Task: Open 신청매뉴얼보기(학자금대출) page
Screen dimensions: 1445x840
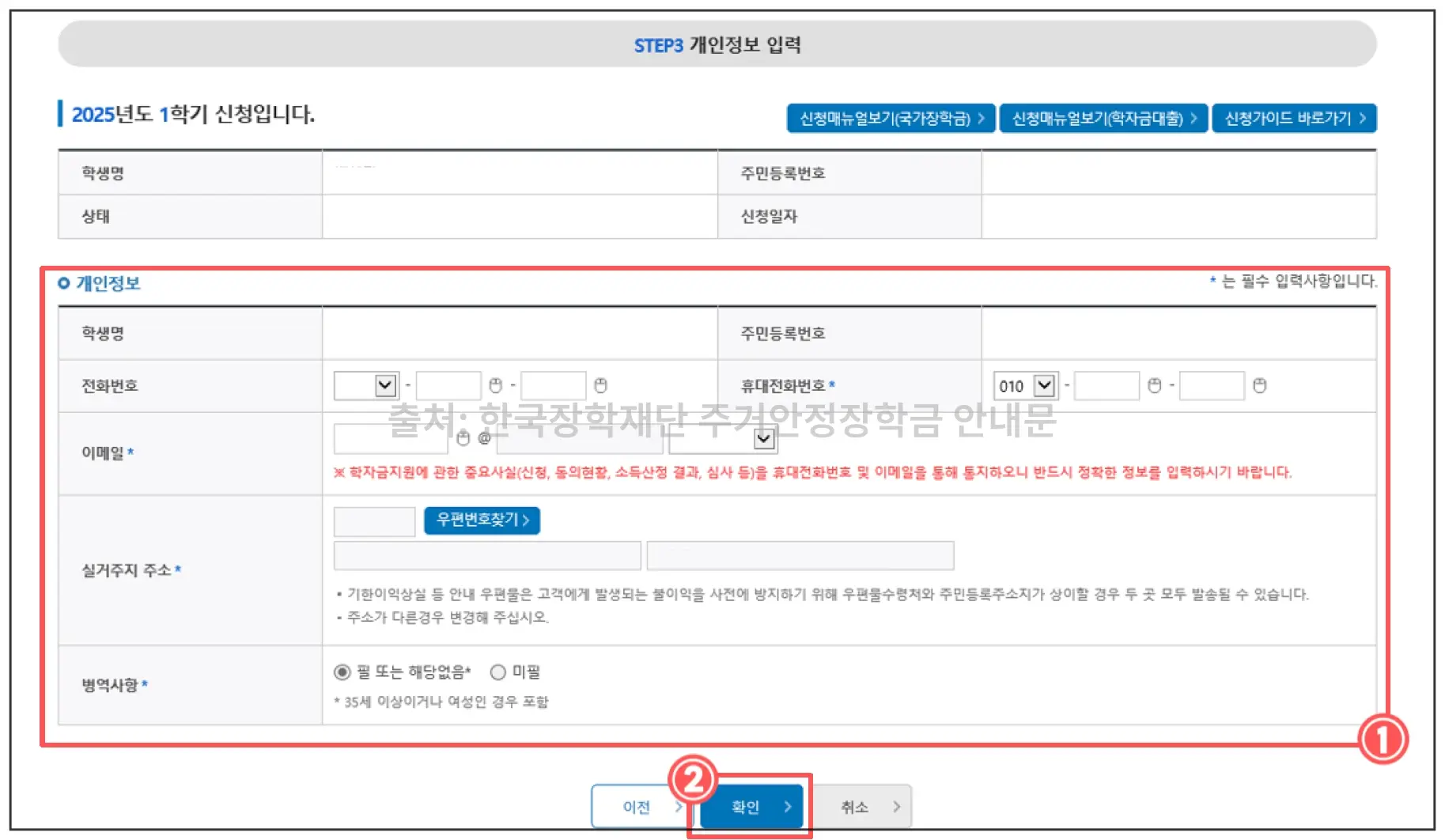Action: point(1103,118)
